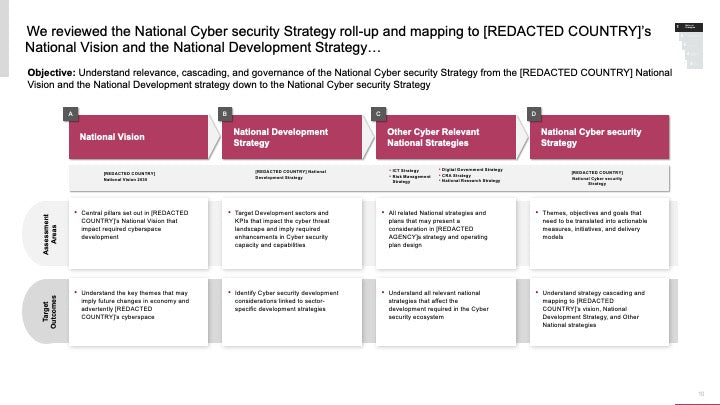Select the 'Other Cyber Relevant National Strategies' header
This screenshot has height=405, width=720.
(446, 137)
